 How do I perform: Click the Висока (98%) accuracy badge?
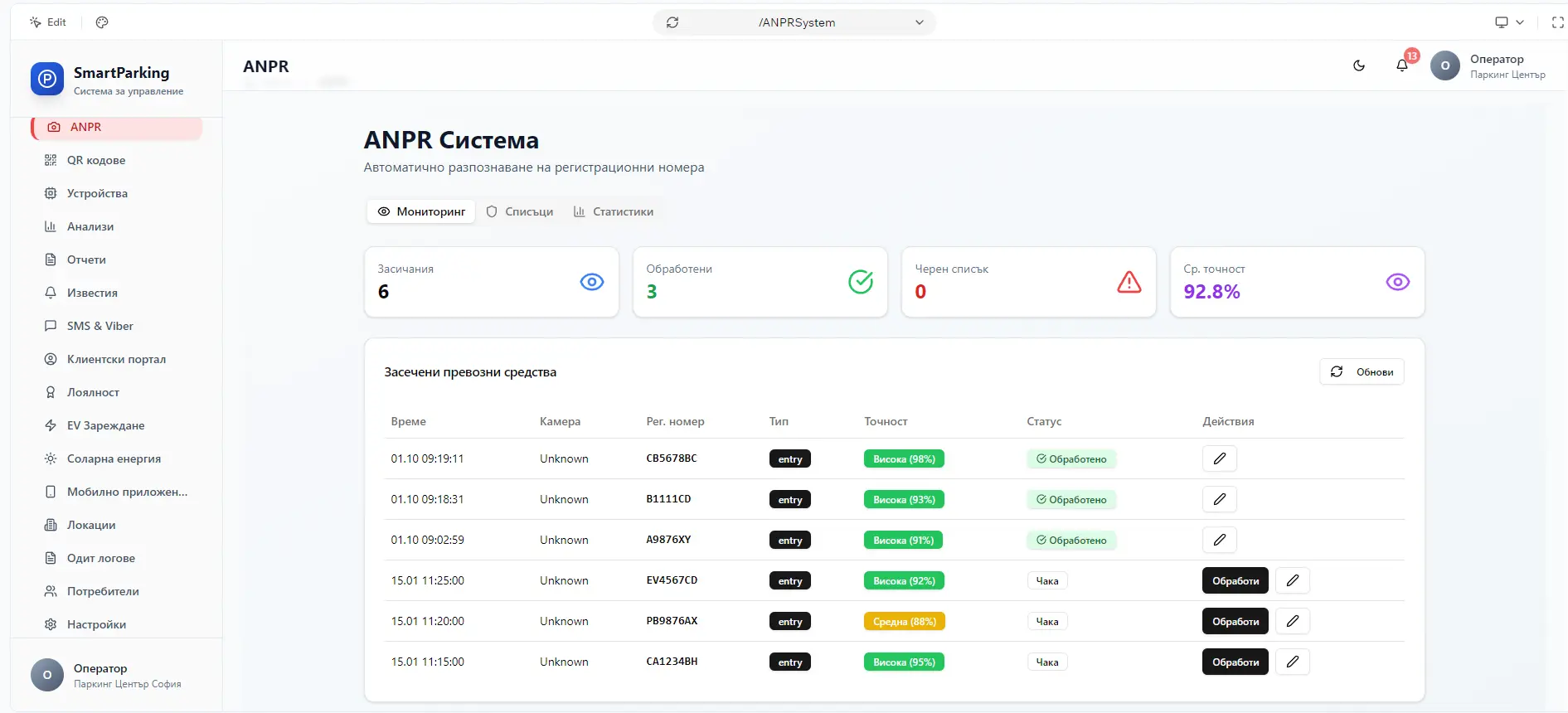tap(904, 458)
